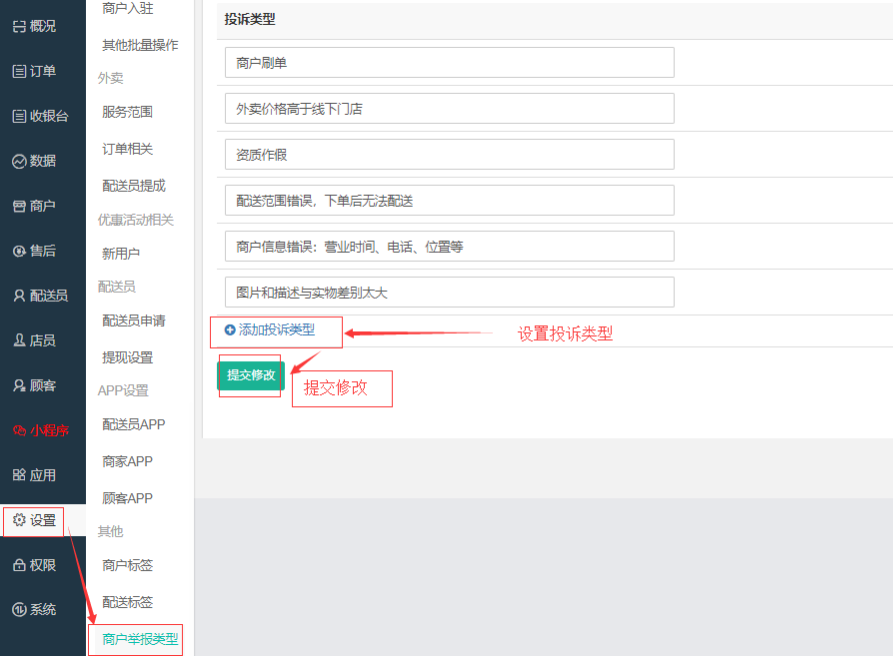
Task: Click the 系统 system icon
Action: [x=19, y=610]
